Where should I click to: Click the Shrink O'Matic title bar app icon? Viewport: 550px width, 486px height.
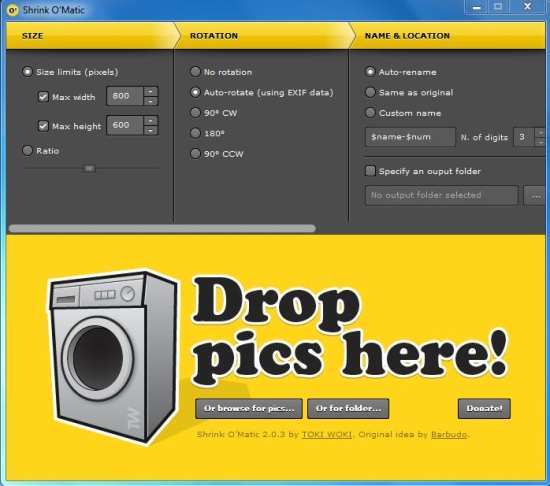coord(13,10)
